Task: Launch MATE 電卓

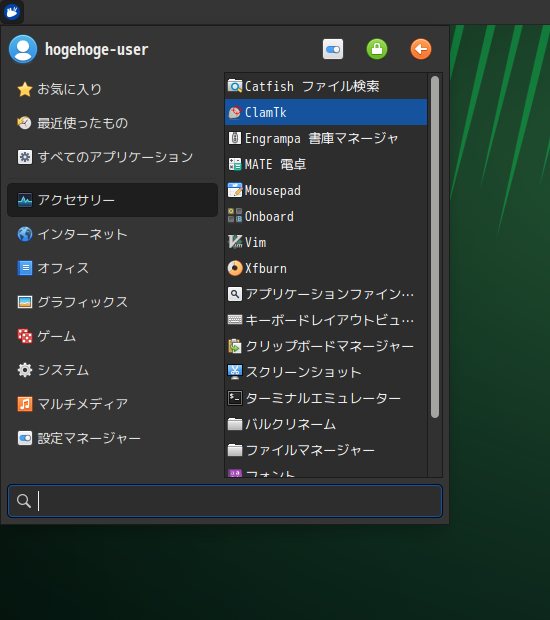Action: [326, 164]
